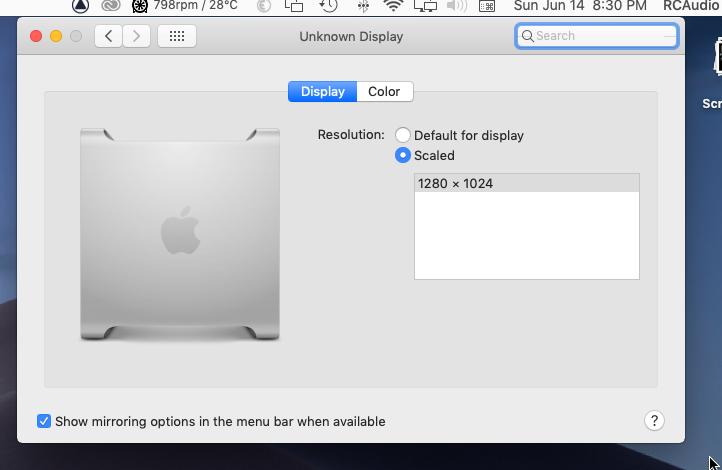Choose the 1280 × 1024 resolution
This screenshot has width=722, height=470.
[x=527, y=183]
